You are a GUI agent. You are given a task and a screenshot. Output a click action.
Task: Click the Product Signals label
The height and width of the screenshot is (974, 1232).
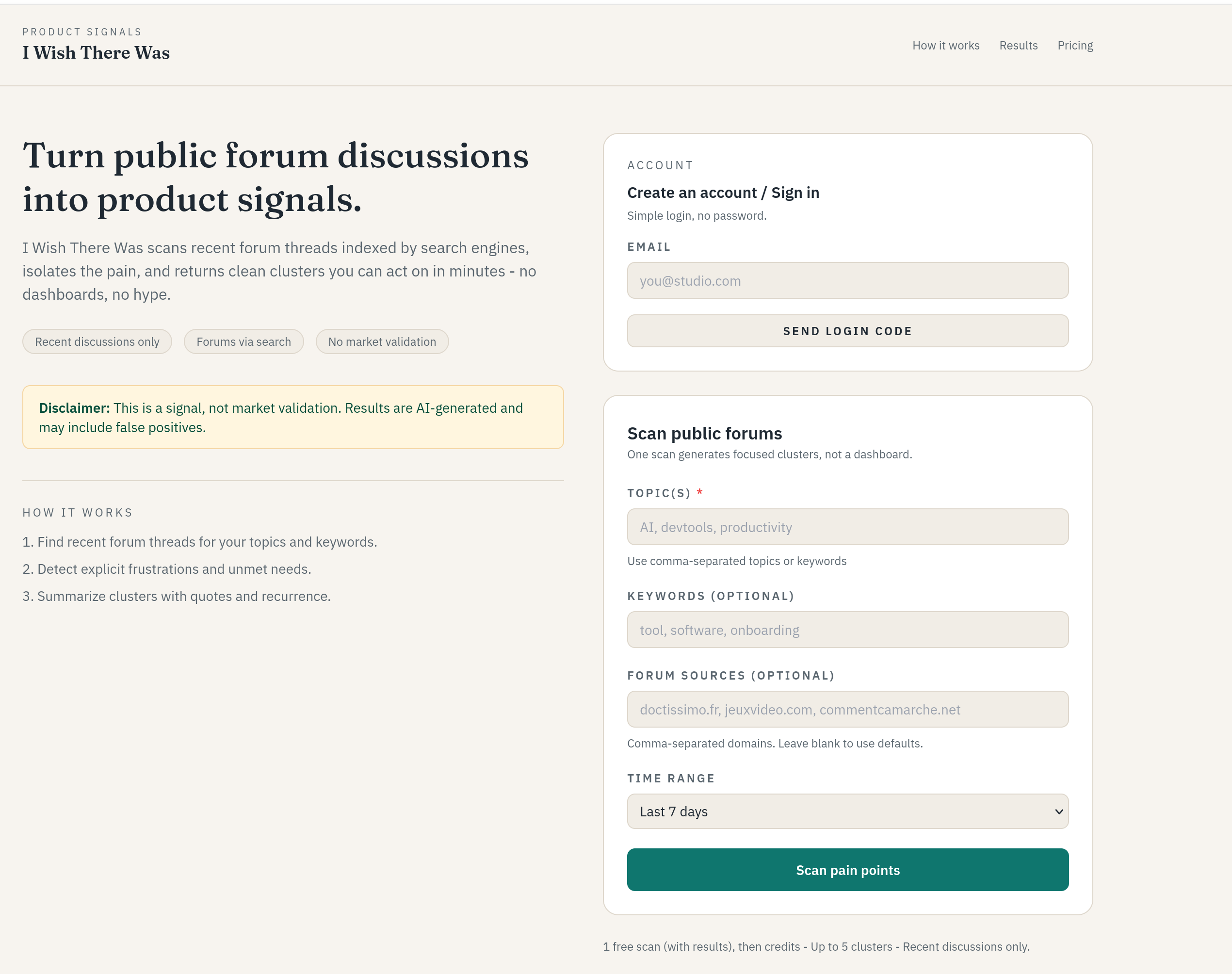(82, 32)
